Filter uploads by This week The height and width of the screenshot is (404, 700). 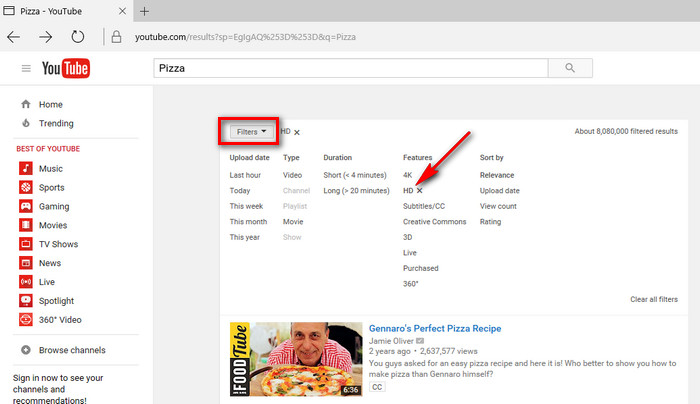pos(246,206)
